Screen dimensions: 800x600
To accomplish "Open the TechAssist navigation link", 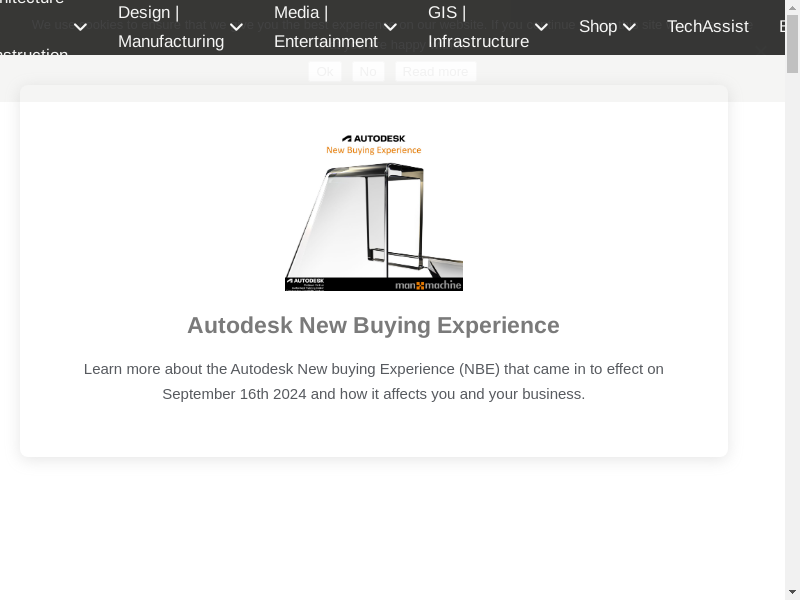I will [707, 27].
